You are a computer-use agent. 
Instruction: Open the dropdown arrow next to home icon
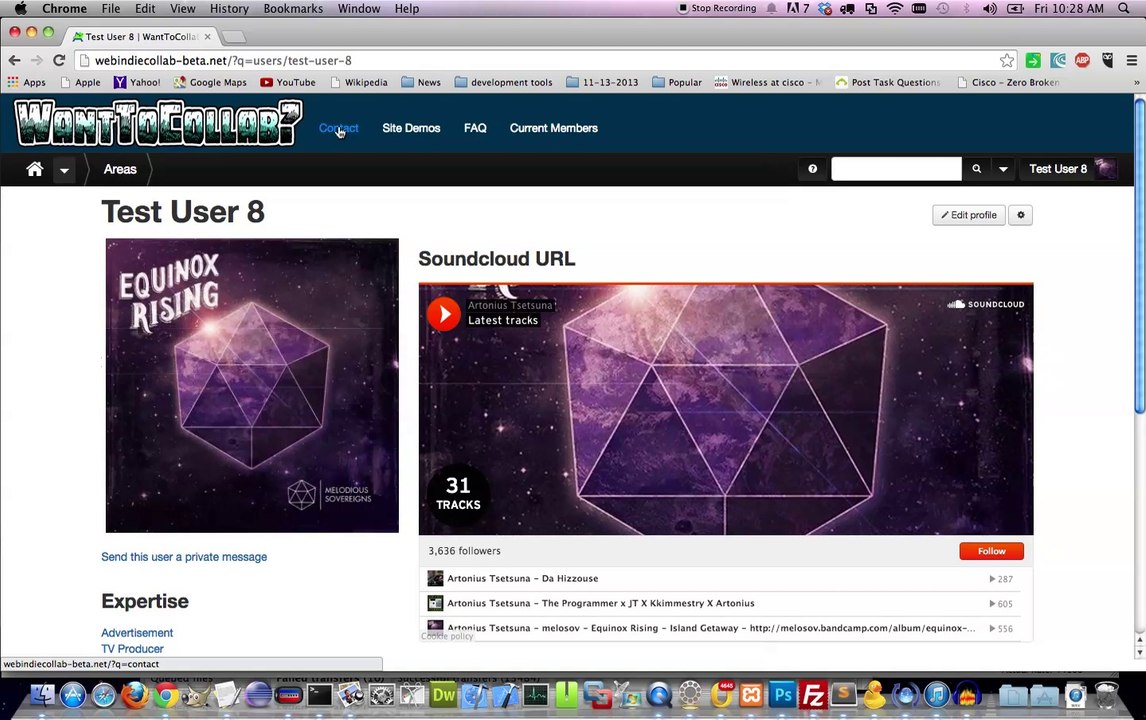pos(64,170)
